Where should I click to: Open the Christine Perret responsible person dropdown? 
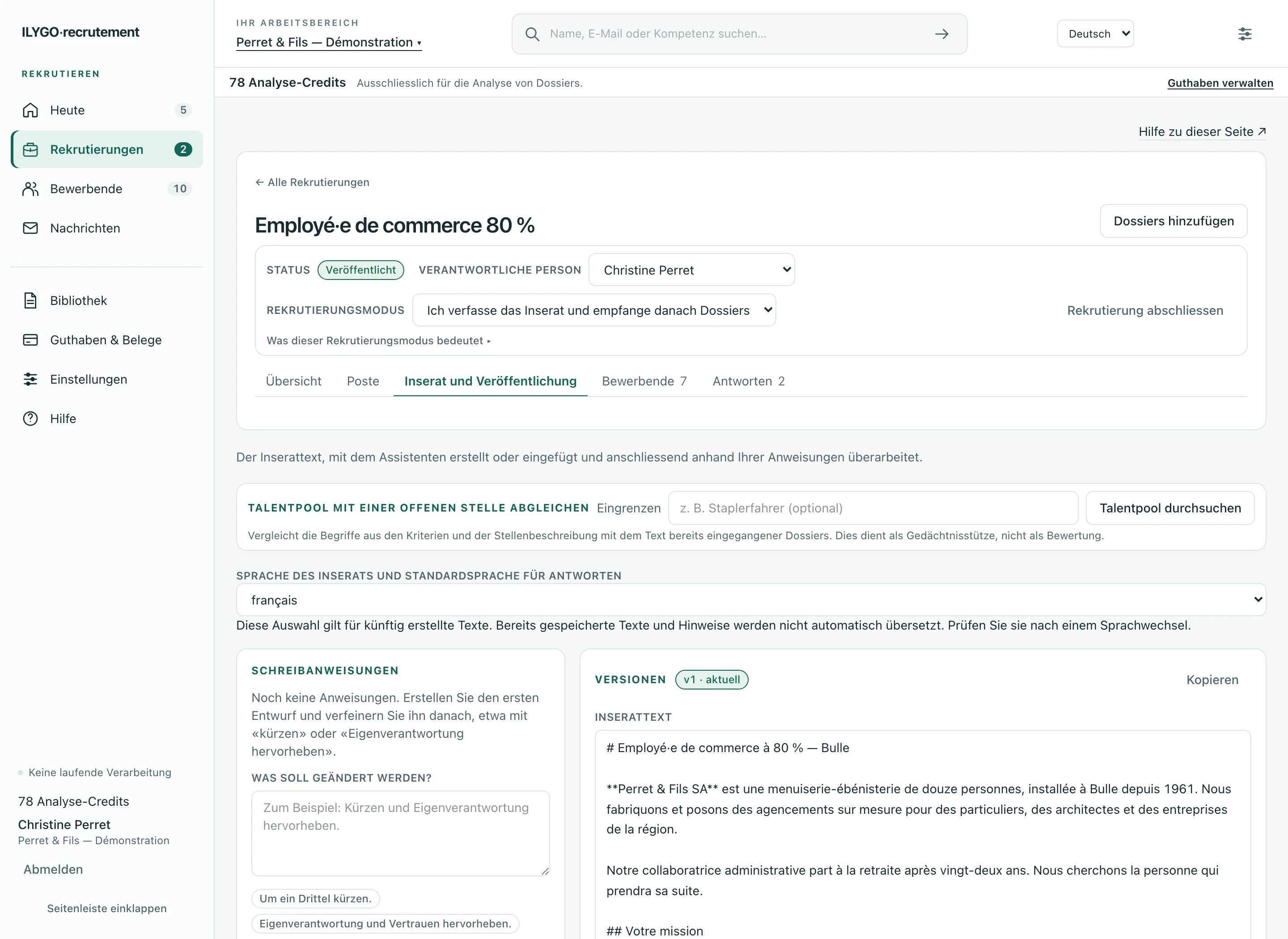[x=692, y=270]
